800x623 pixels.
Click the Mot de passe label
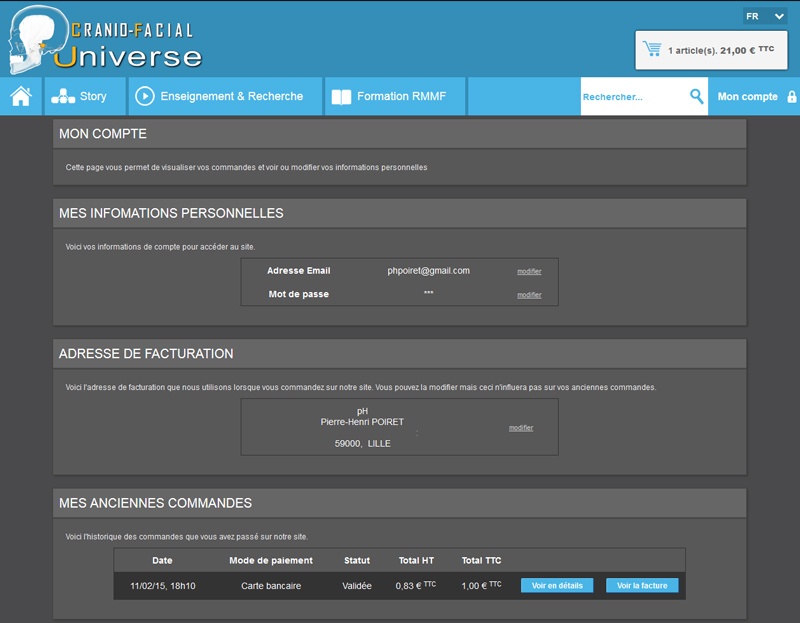(x=298, y=294)
